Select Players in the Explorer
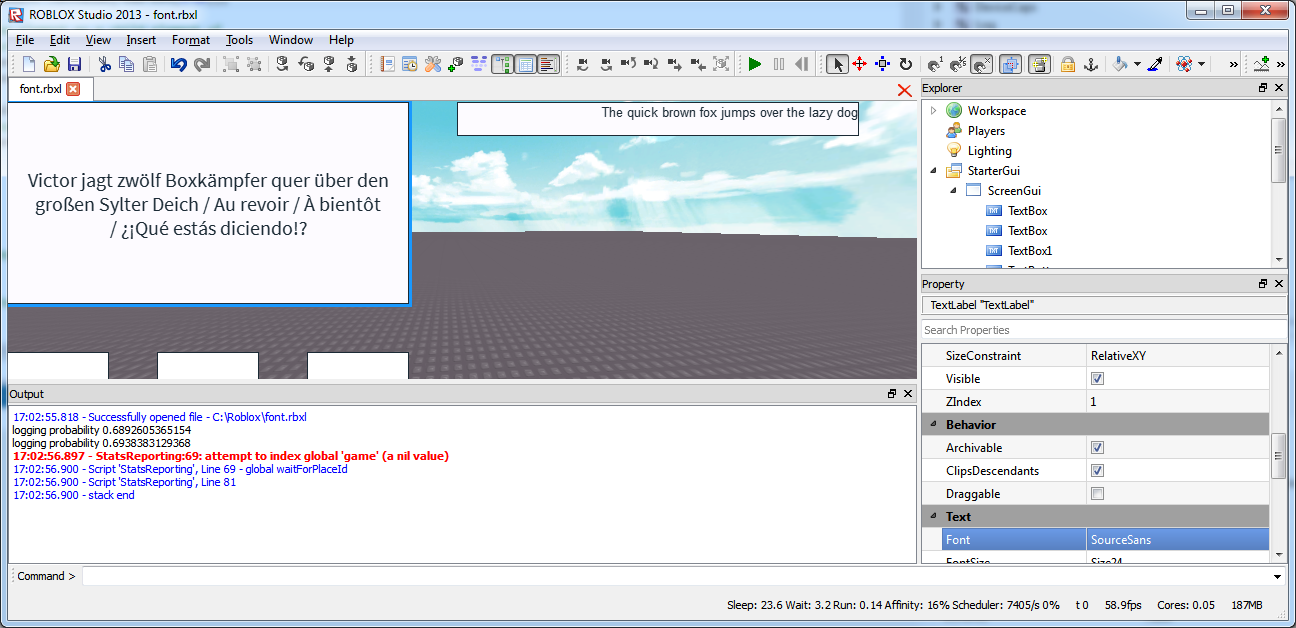The width and height of the screenshot is (1296, 628). tap(986, 130)
